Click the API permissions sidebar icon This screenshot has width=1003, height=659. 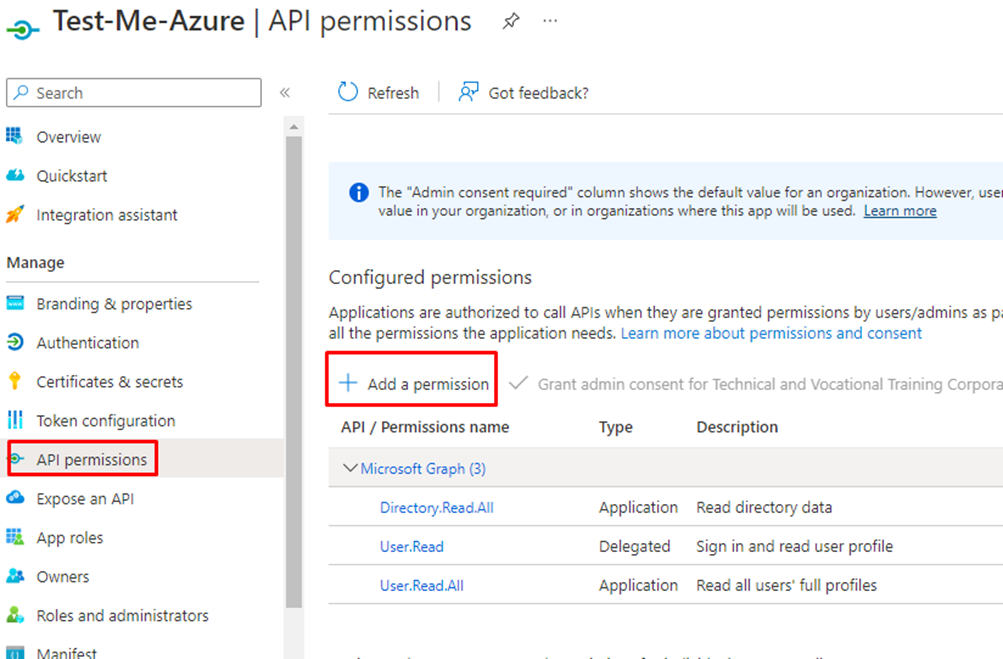16,459
